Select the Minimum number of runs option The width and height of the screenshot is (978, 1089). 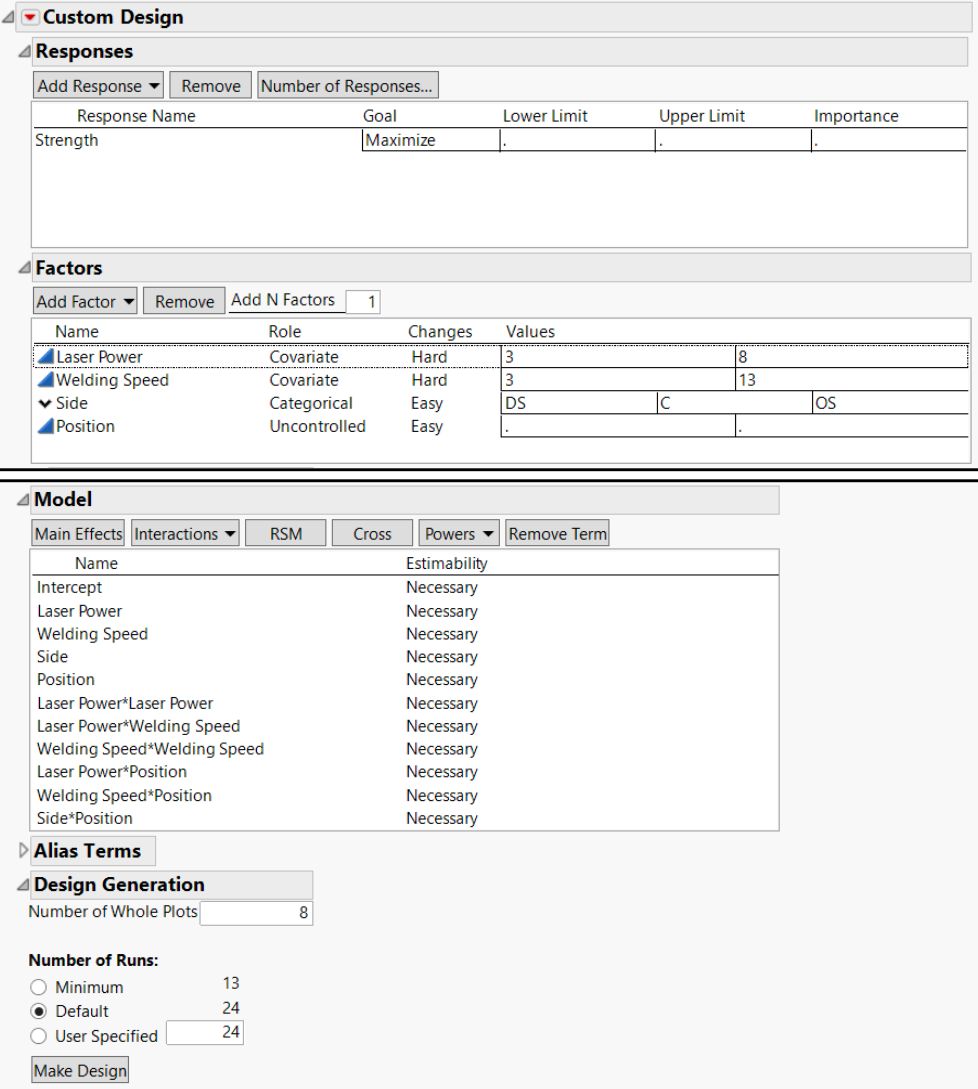click(38, 987)
